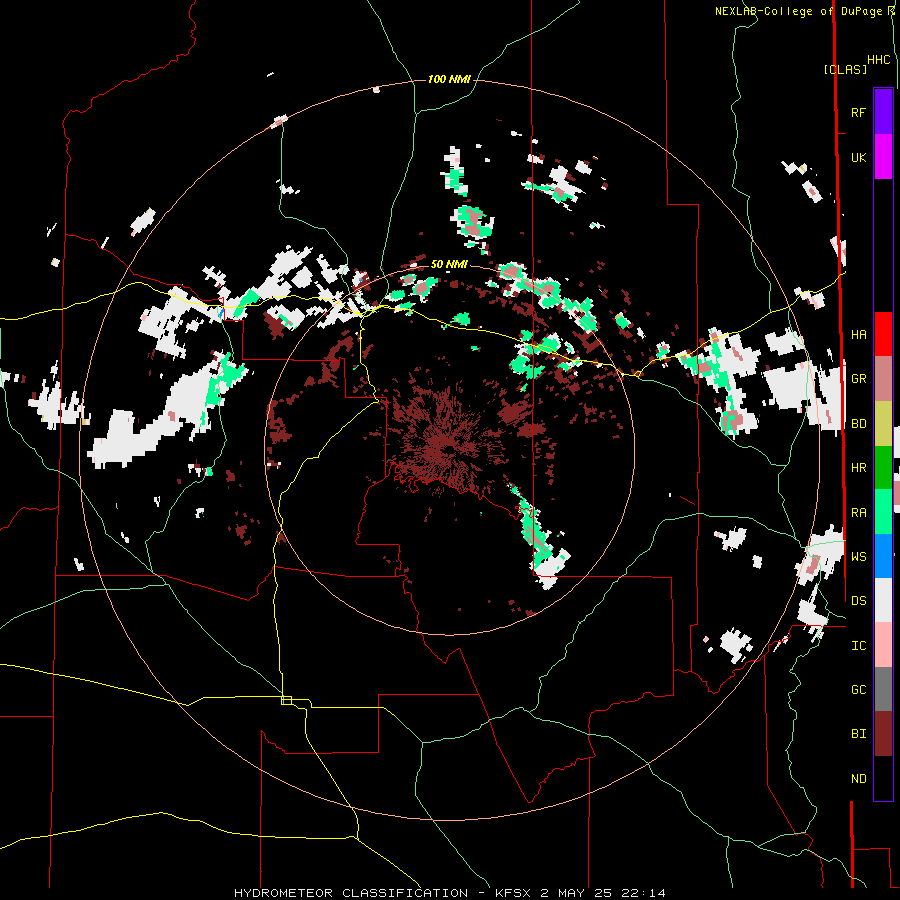
Task: Click the white DS dry snow swatch
Action: coord(883,601)
